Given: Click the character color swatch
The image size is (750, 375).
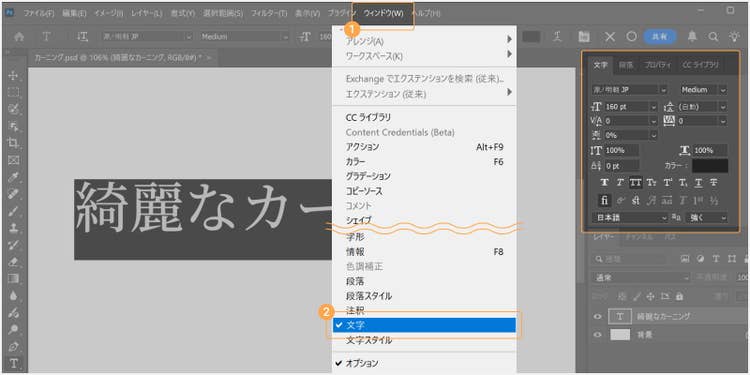Looking at the screenshot, I should 710,166.
